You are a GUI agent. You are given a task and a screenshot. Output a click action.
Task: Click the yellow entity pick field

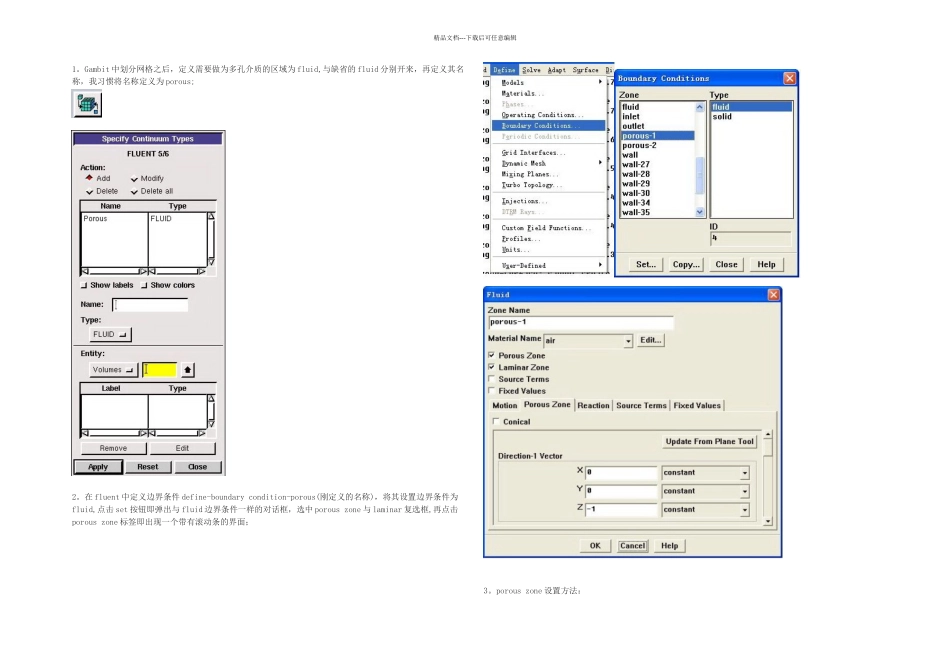[160, 370]
